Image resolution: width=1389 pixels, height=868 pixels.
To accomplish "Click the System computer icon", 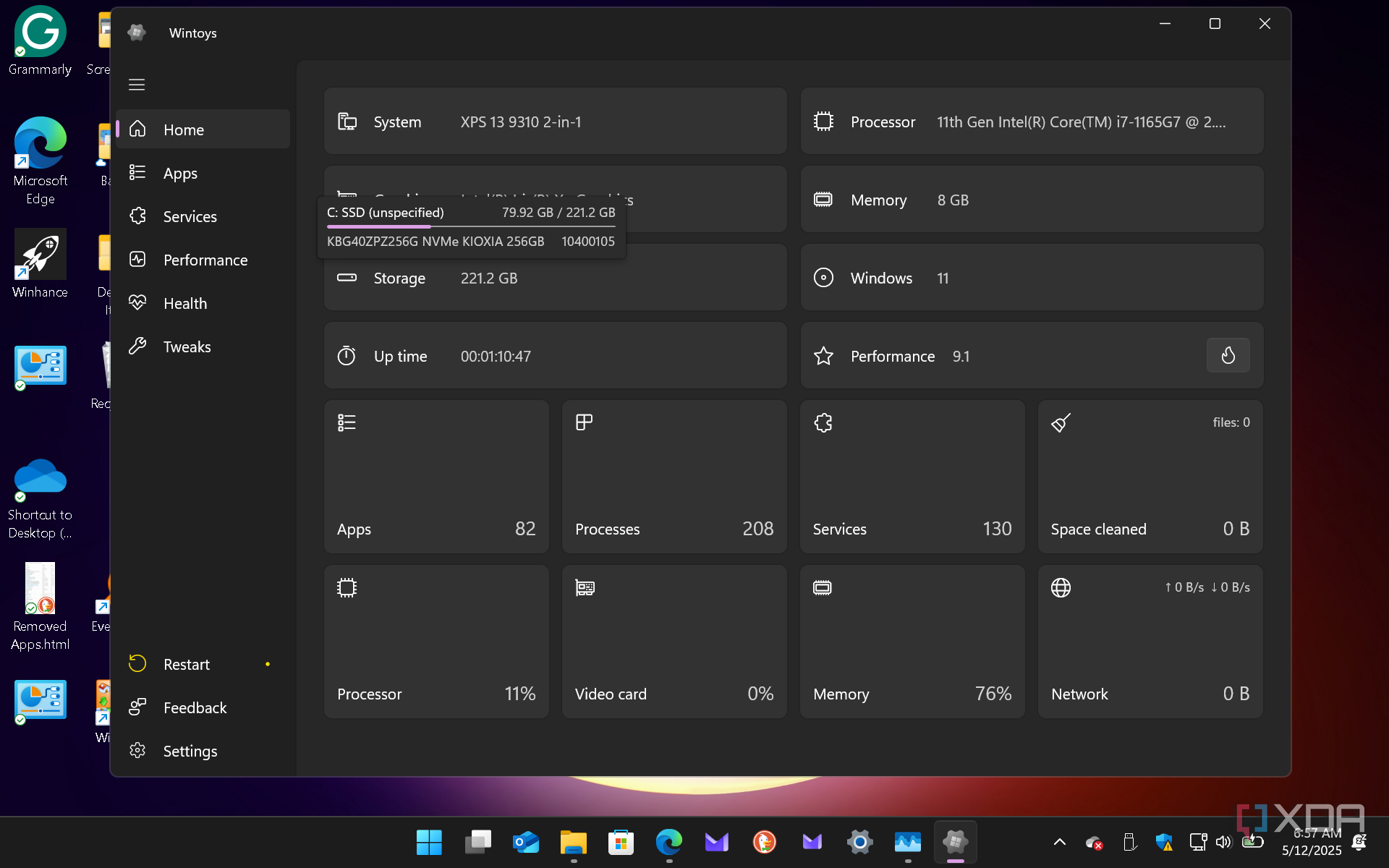I will click(x=347, y=122).
